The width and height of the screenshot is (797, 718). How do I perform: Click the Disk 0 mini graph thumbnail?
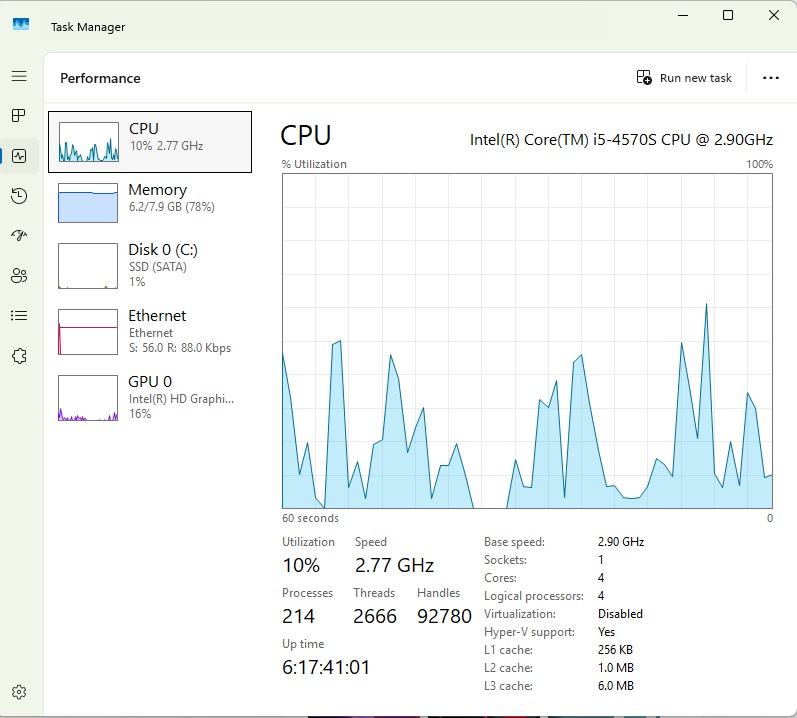[x=88, y=266]
